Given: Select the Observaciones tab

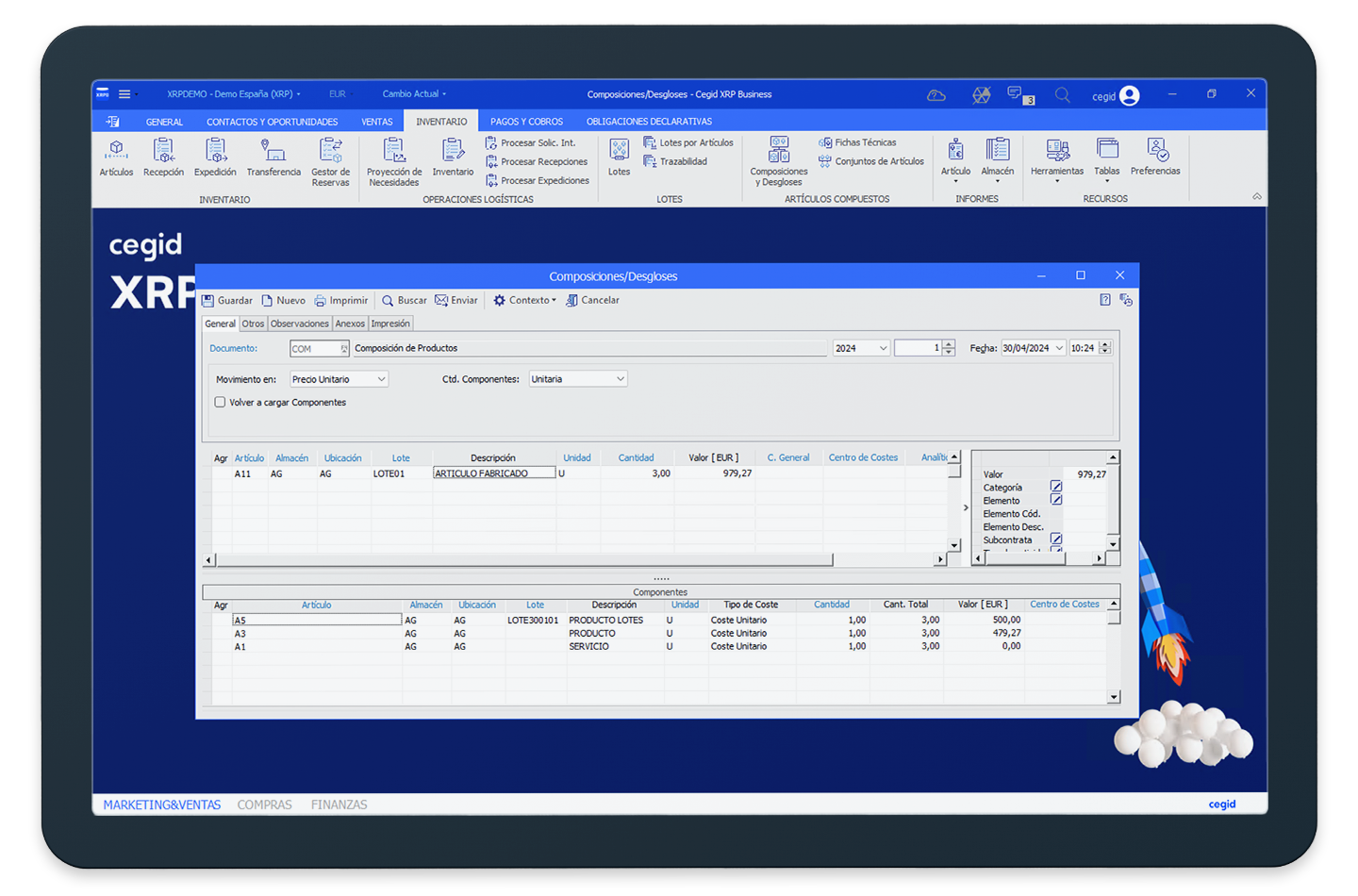Looking at the screenshot, I should [x=299, y=324].
